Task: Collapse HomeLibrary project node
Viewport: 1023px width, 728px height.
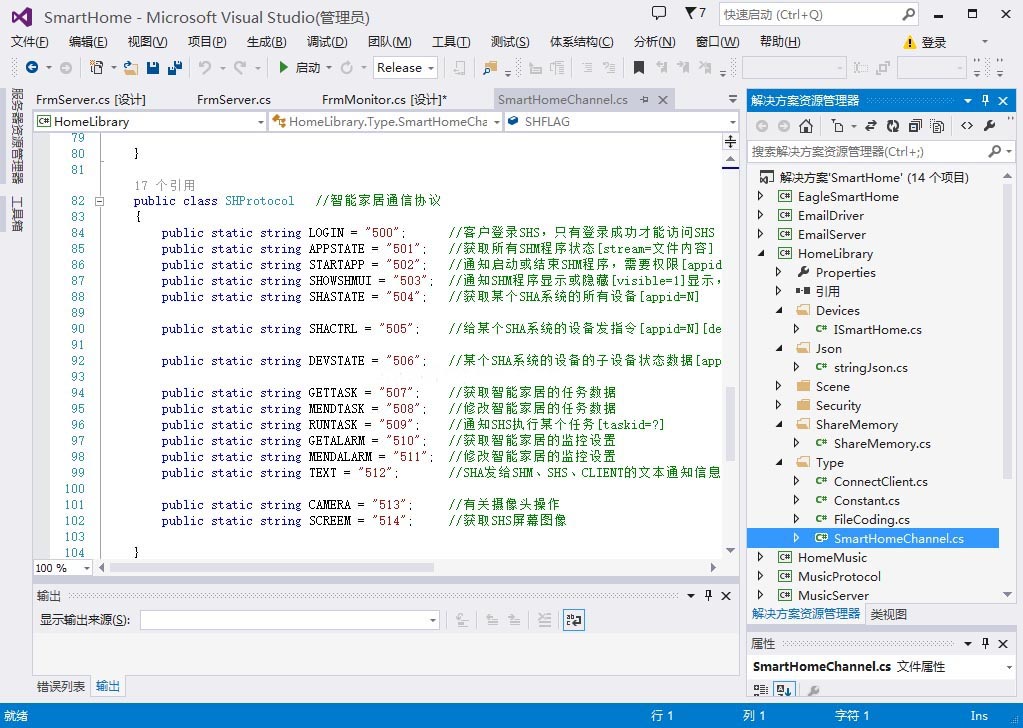Action: pos(760,253)
